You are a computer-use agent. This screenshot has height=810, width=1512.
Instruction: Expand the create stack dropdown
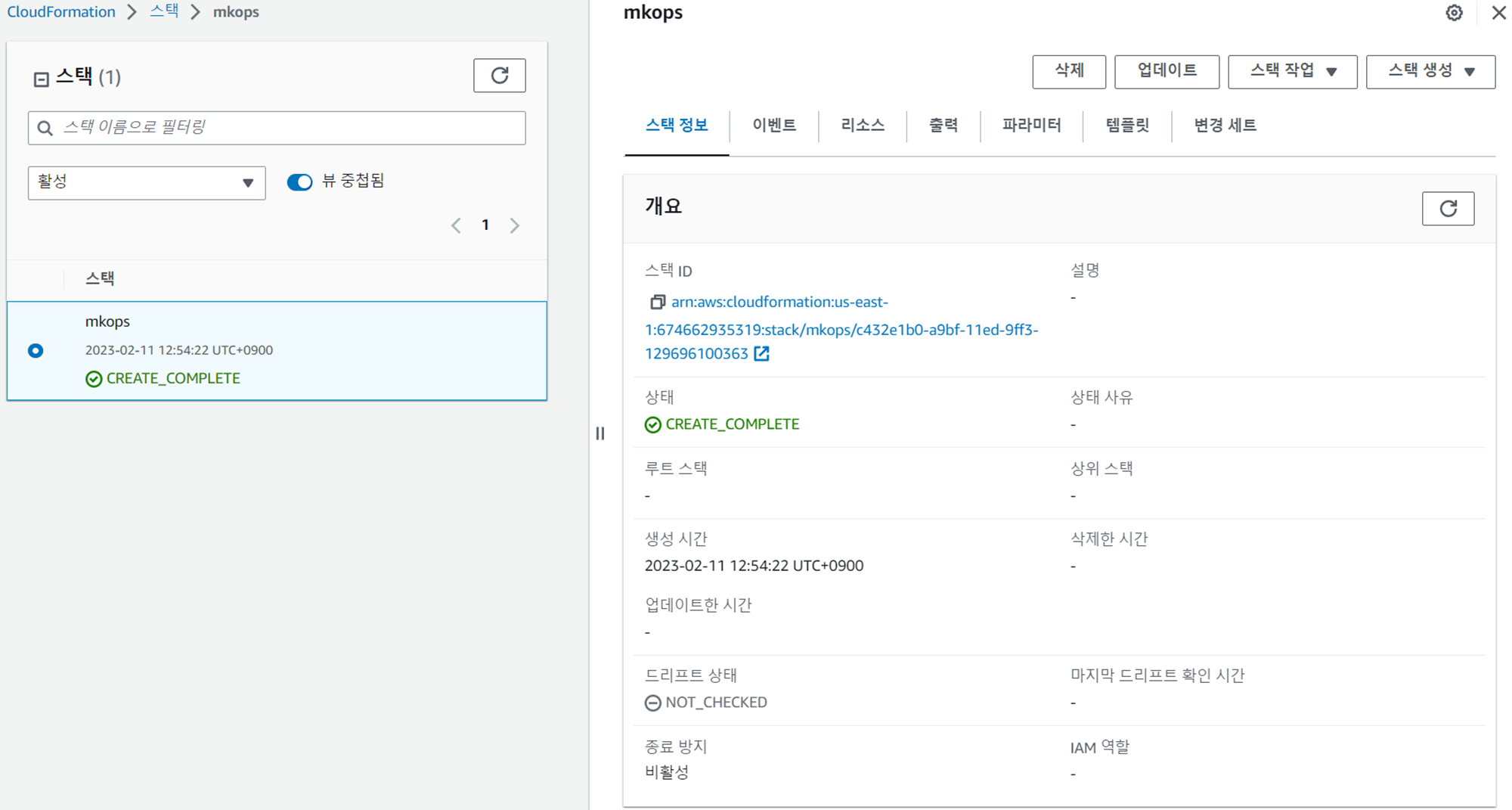(x=1430, y=72)
